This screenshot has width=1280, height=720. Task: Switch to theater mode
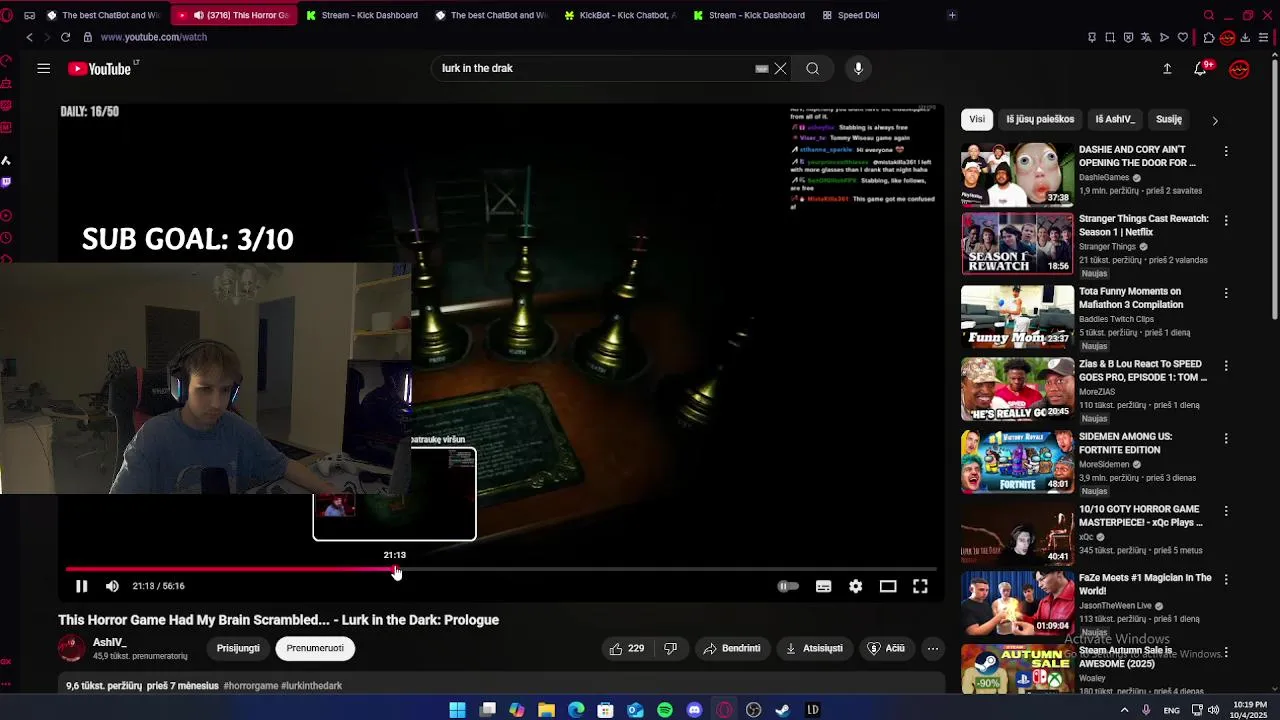coord(888,586)
